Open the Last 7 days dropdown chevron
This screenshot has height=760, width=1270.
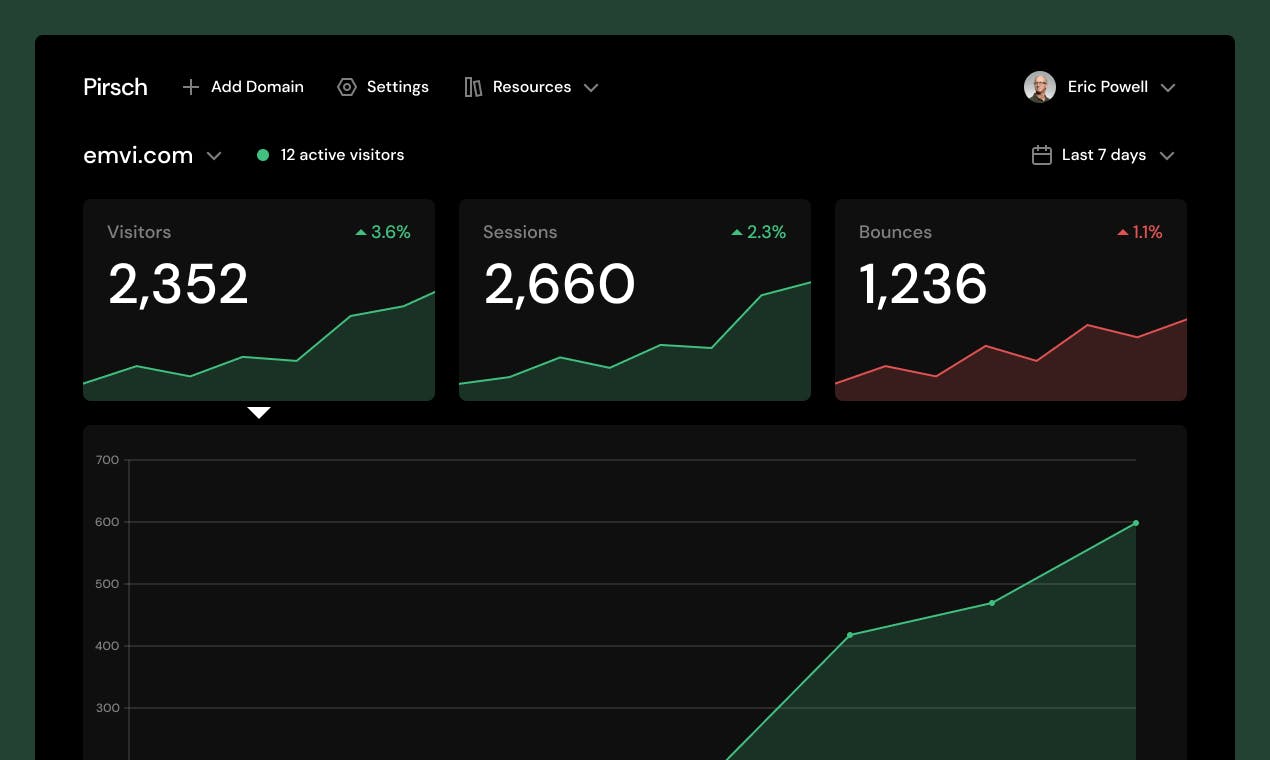1166,156
